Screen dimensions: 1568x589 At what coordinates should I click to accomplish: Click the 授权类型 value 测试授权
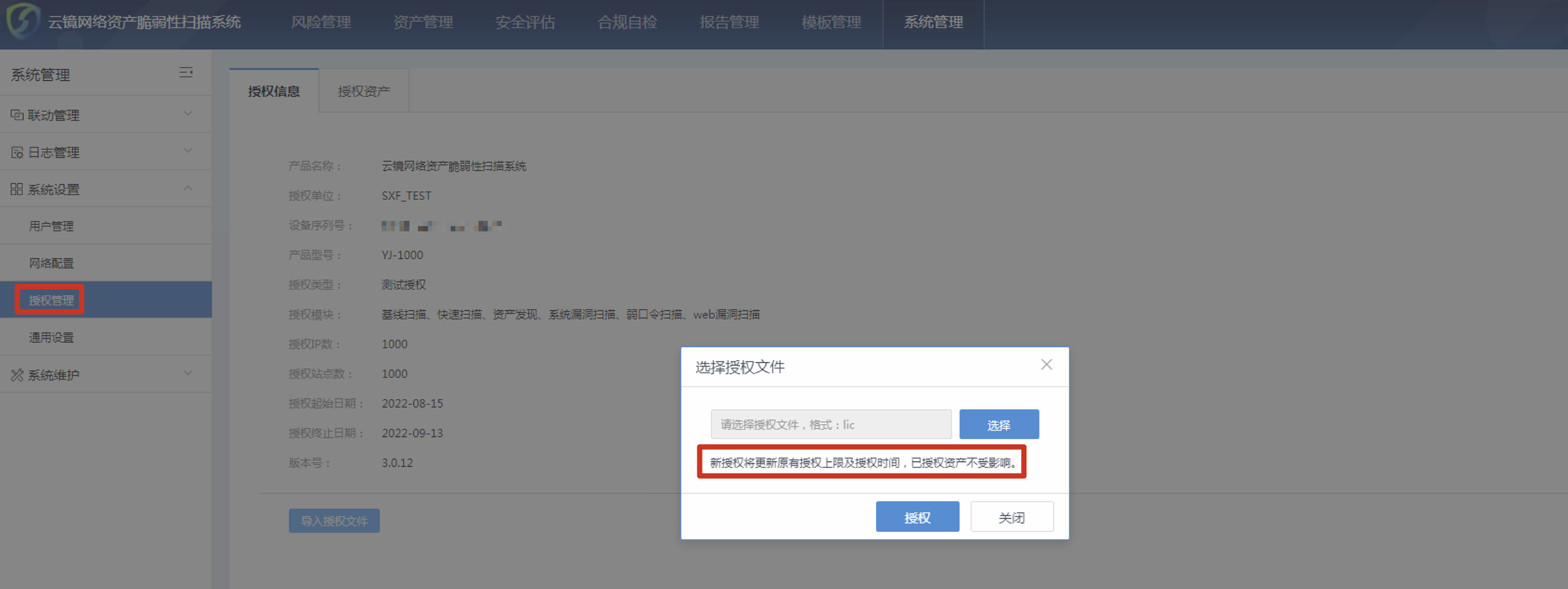(x=404, y=285)
